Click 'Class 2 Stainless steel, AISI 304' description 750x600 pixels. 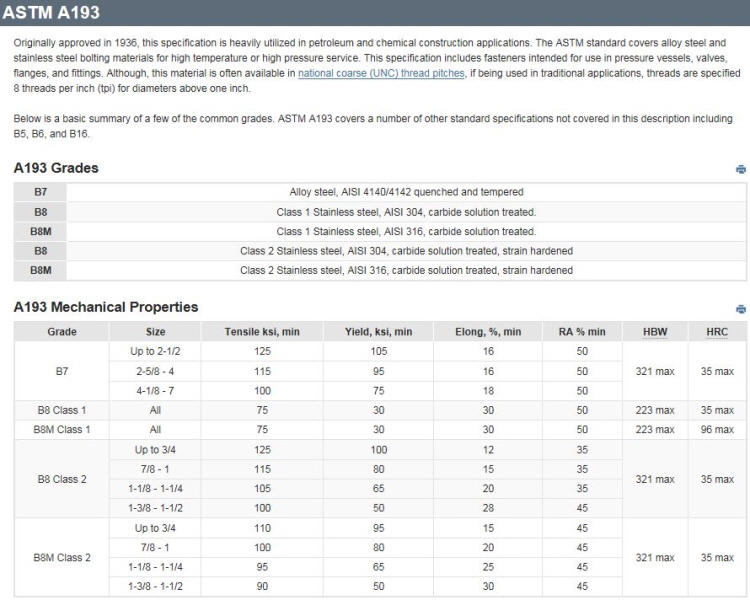tap(406, 251)
